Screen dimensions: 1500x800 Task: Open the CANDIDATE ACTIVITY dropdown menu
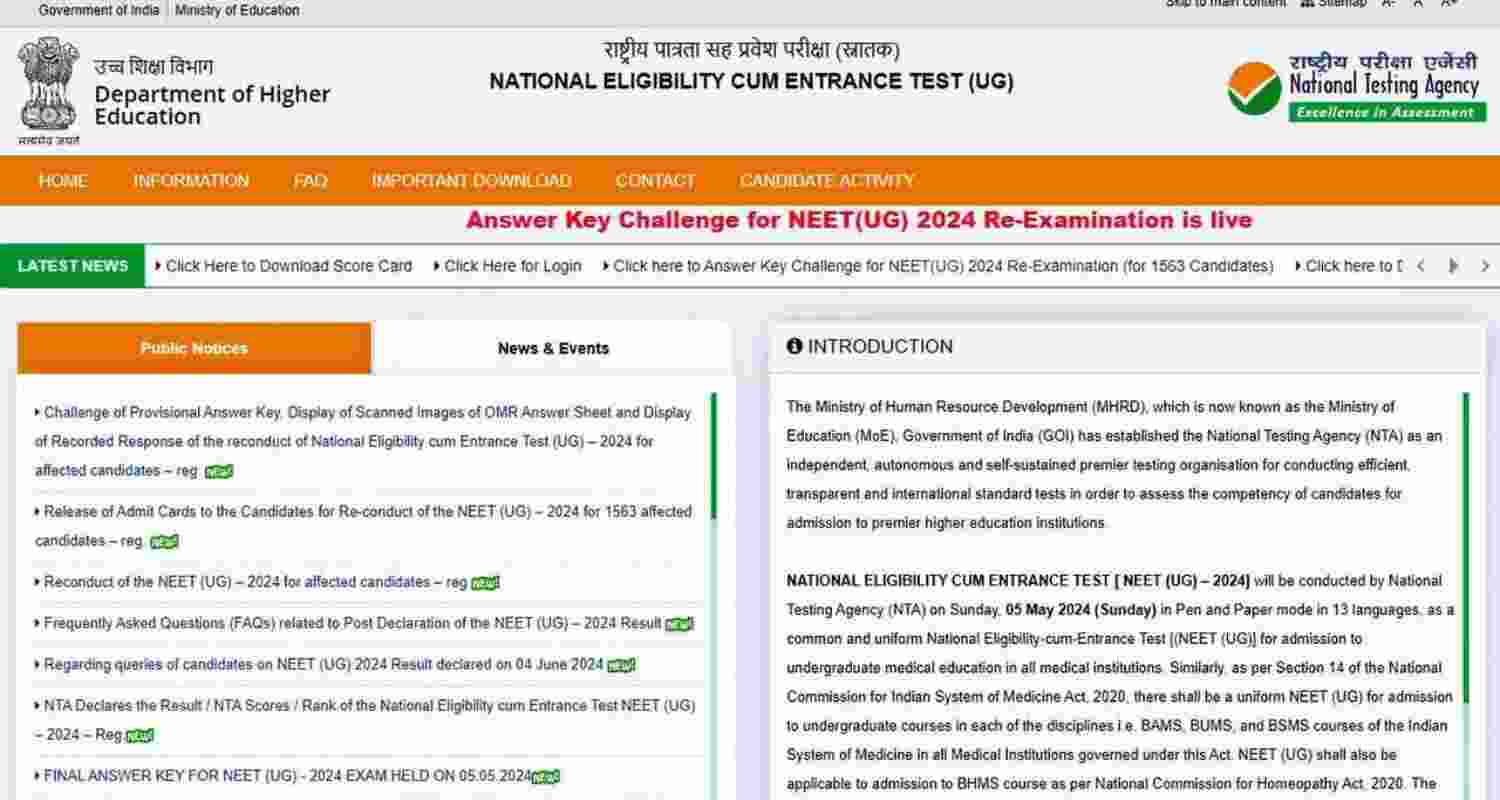826,181
